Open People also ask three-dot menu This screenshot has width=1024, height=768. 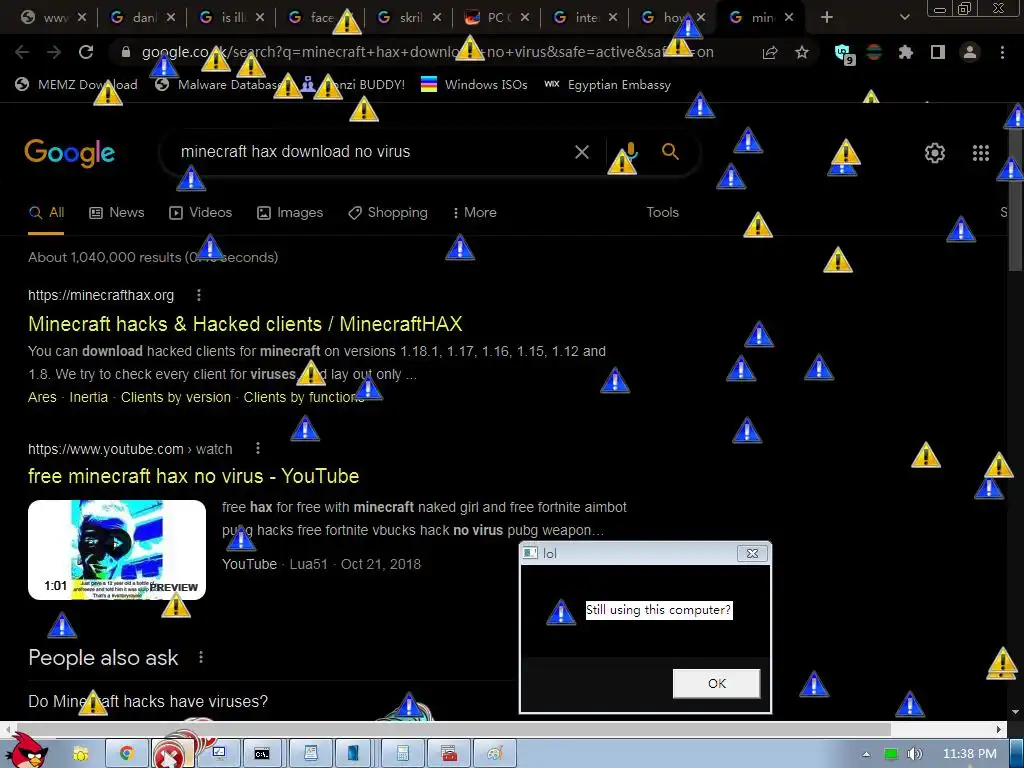coord(200,658)
